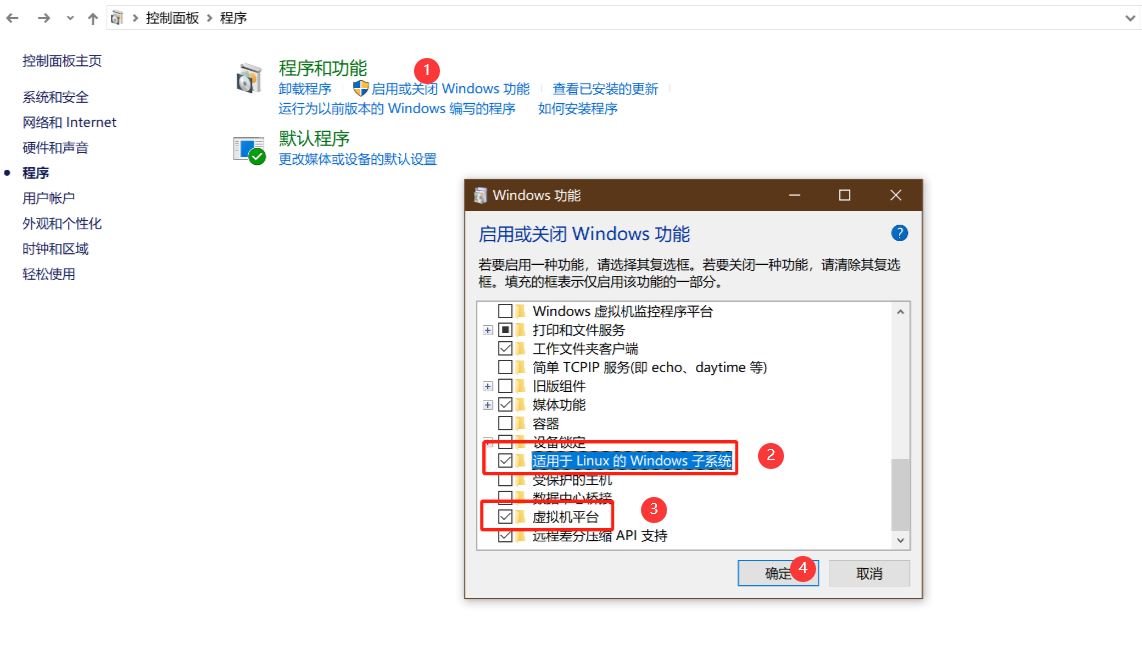This screenshot has width=1142, height=664.
Task: Click folder icon next to 工作文件夹客户端
Action: point(521,349)
